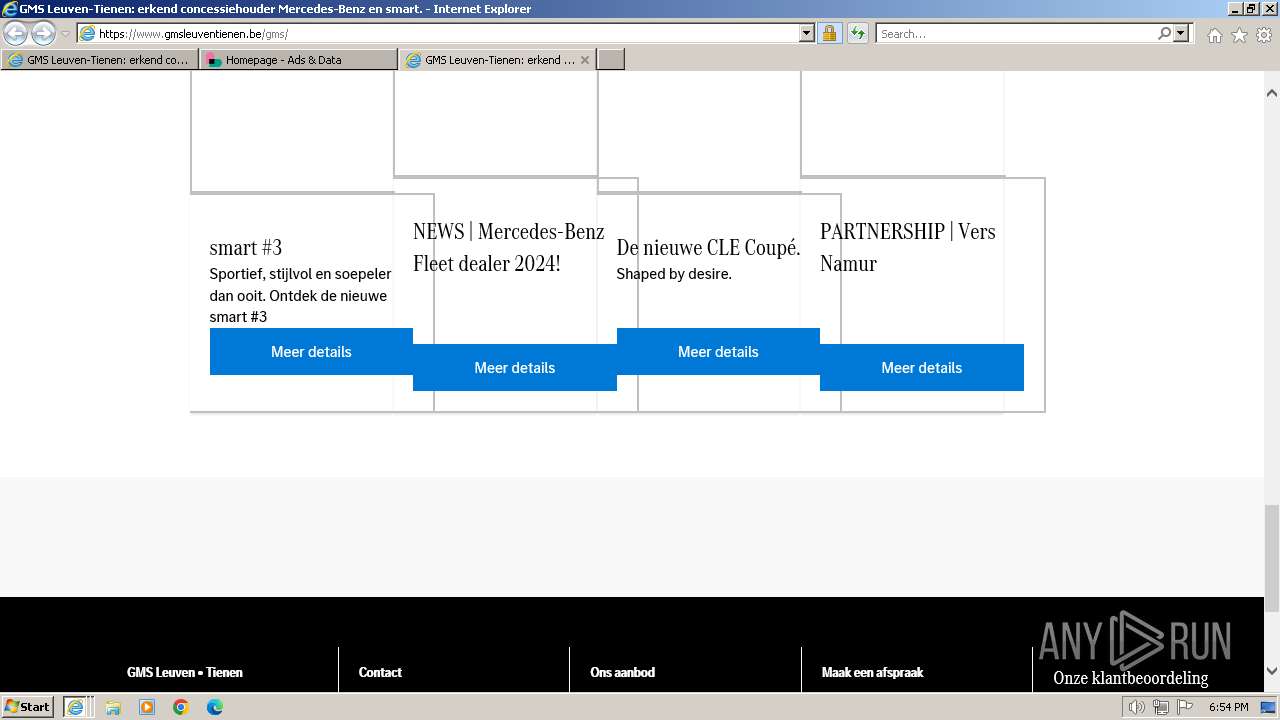Open the recent pages dropdown beside the forward arrow

pos(65,34)
